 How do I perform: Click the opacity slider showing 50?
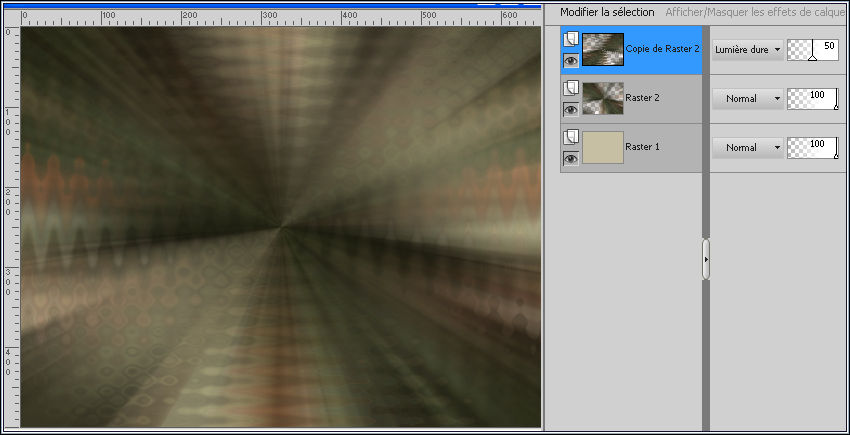813,49
